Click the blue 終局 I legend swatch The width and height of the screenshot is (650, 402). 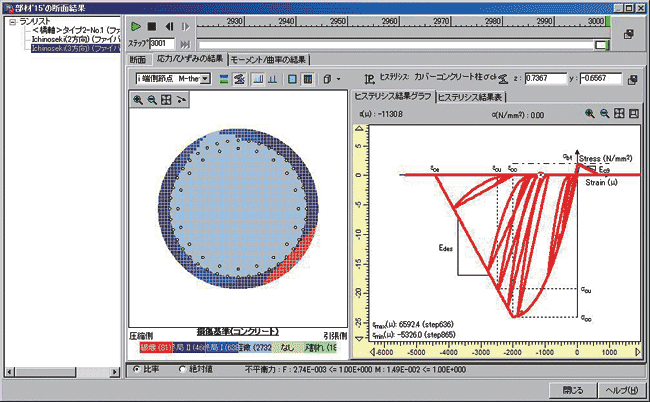click(x=221, y=347)
